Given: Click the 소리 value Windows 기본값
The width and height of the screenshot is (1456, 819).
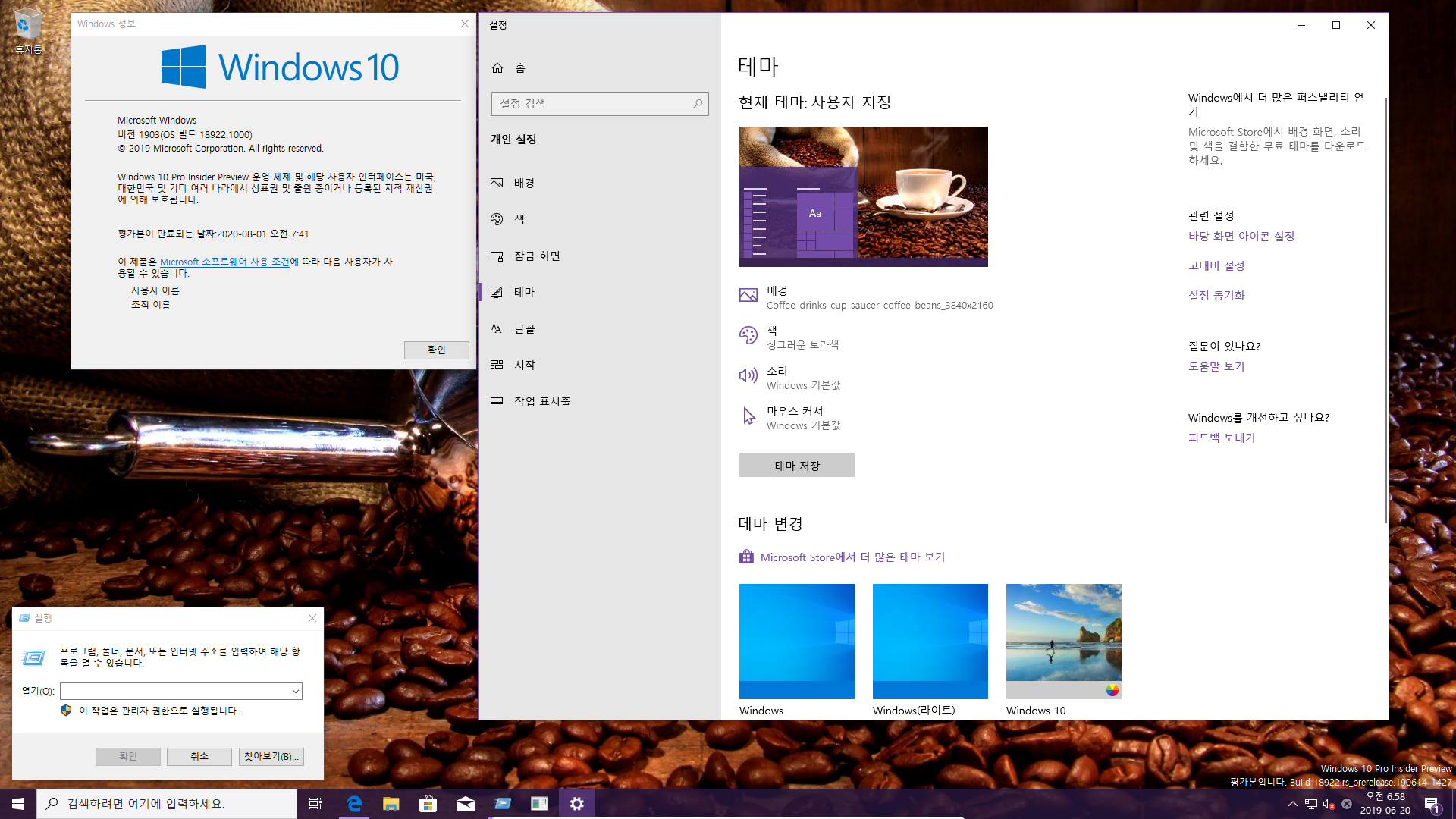Looking at the screenshot, I should 803,386.
